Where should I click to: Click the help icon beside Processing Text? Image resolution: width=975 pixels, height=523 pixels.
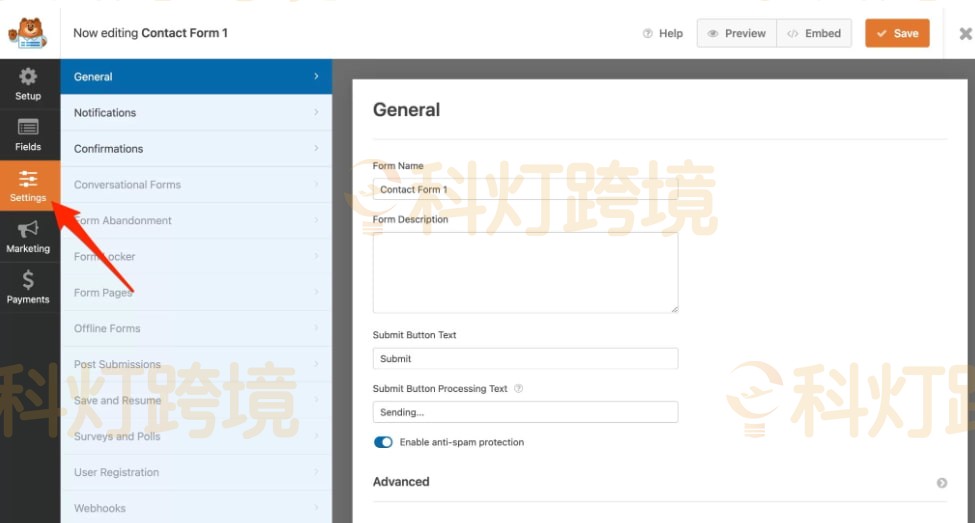point(518,389)
